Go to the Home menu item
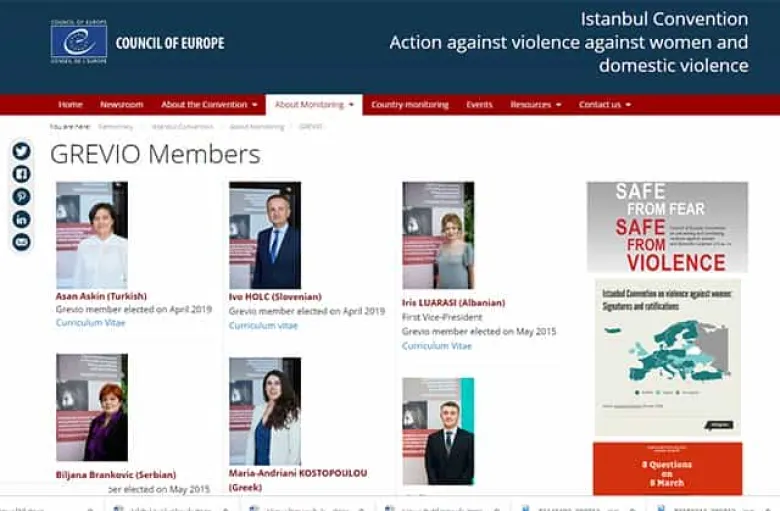Screen dimensions: 780x511 coord(70,105)
